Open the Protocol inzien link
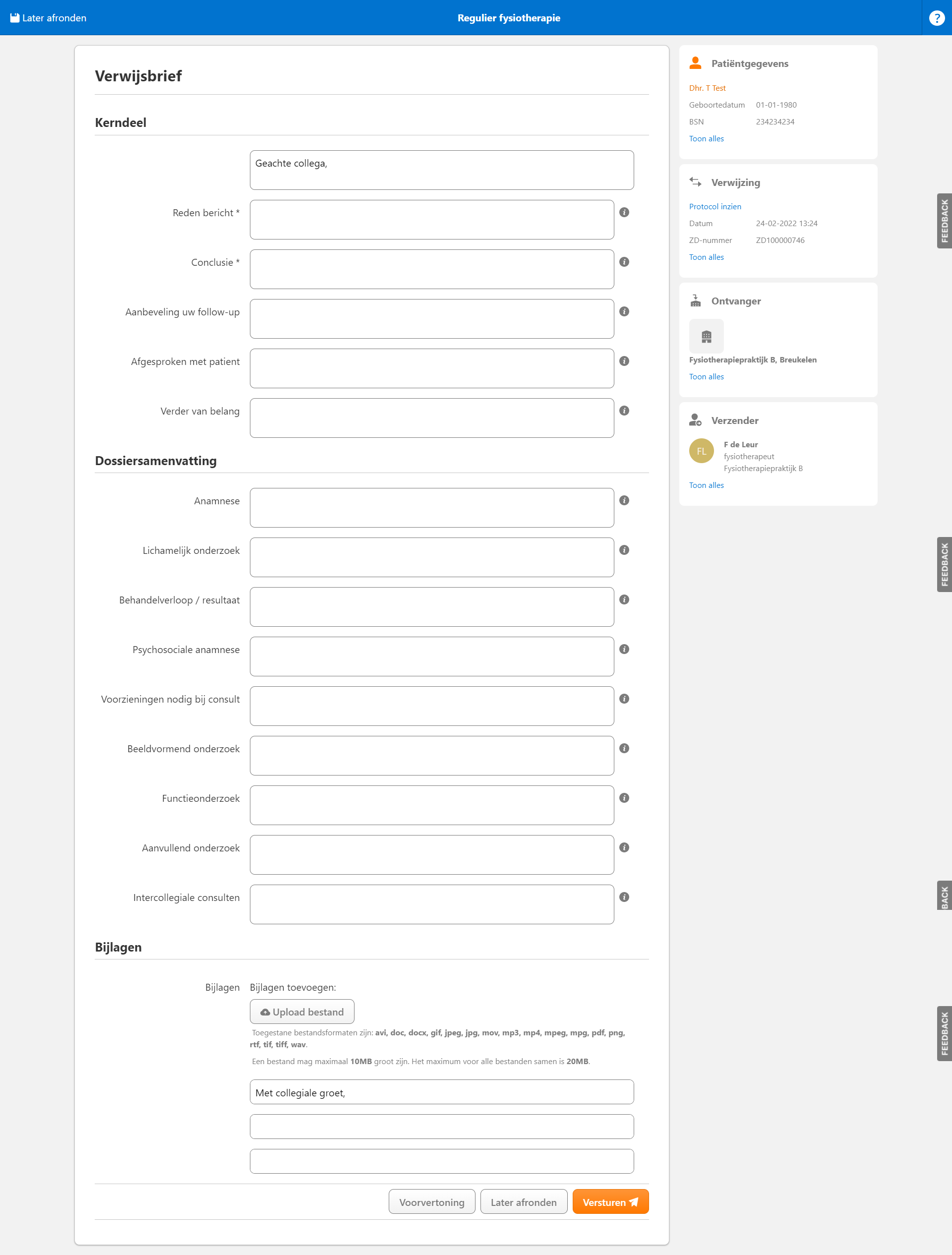The width and height of the screenshot is (952, 1255). 715,206
